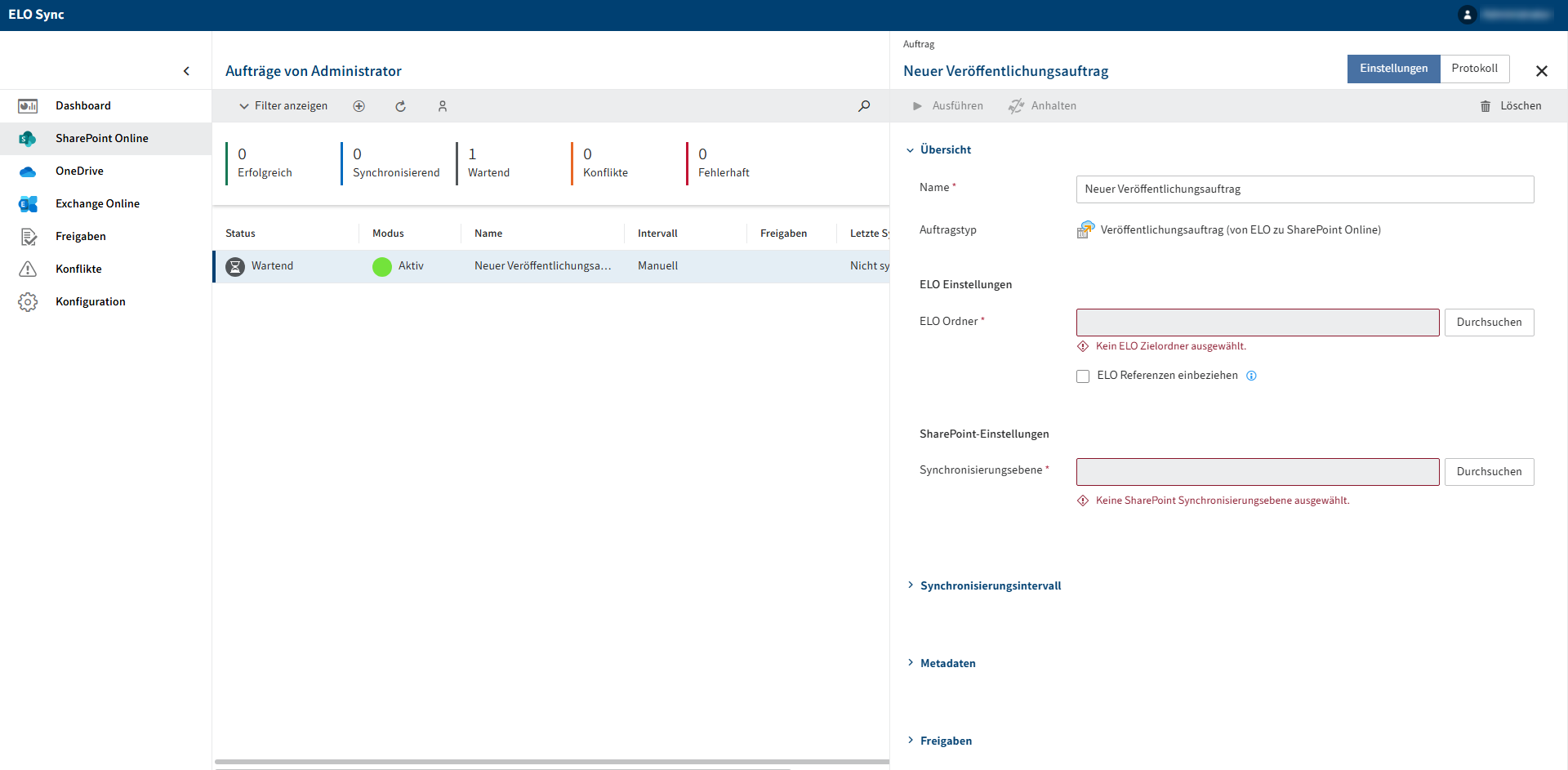The image size is (1568, 770).
Task: Enable ELO Referenzen einbeziehen checkbox
Action: coord(1083,376)
